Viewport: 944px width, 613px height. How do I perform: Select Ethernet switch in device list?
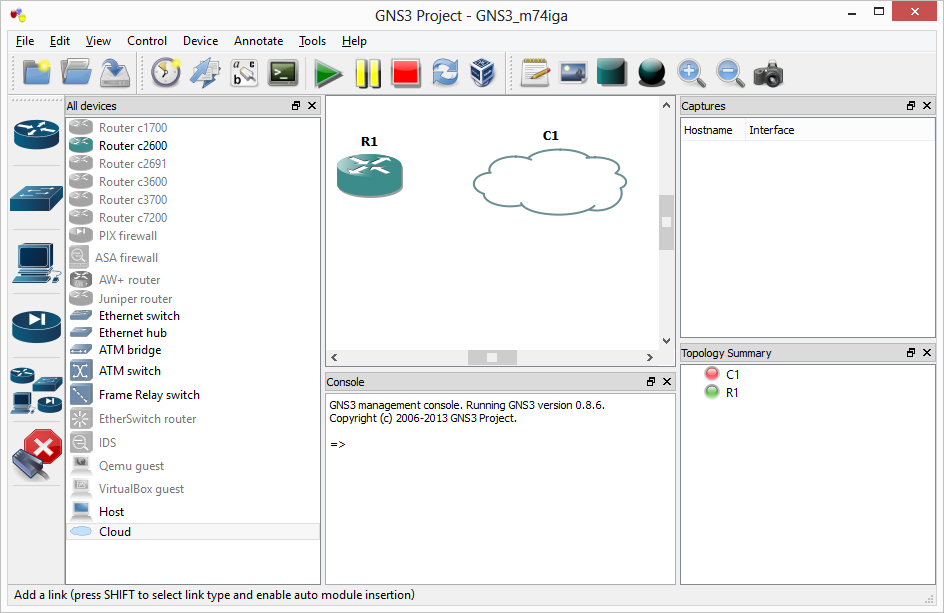click(193, 316)
